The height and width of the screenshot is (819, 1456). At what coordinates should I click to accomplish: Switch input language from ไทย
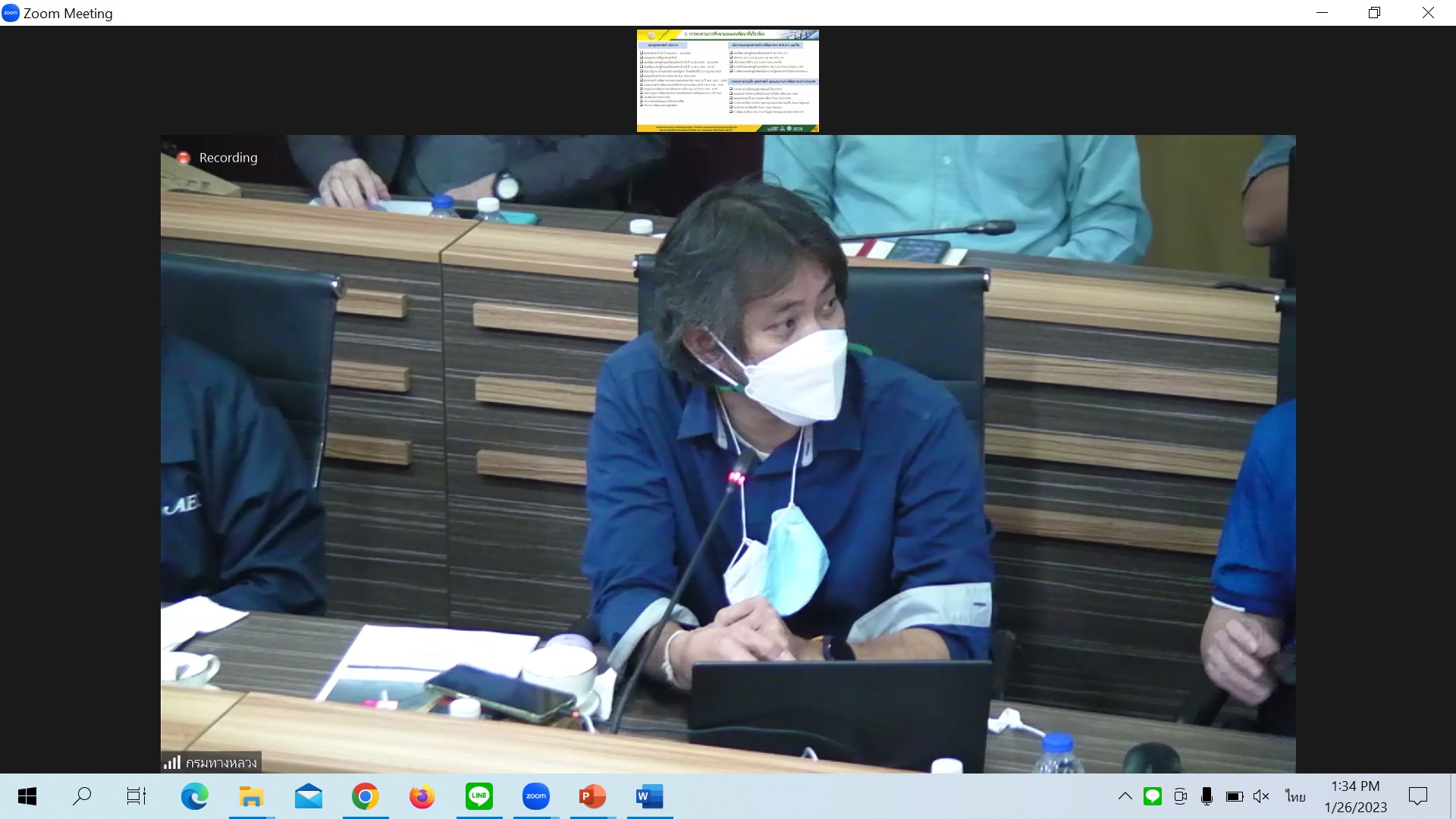(x=1295, y=796)
